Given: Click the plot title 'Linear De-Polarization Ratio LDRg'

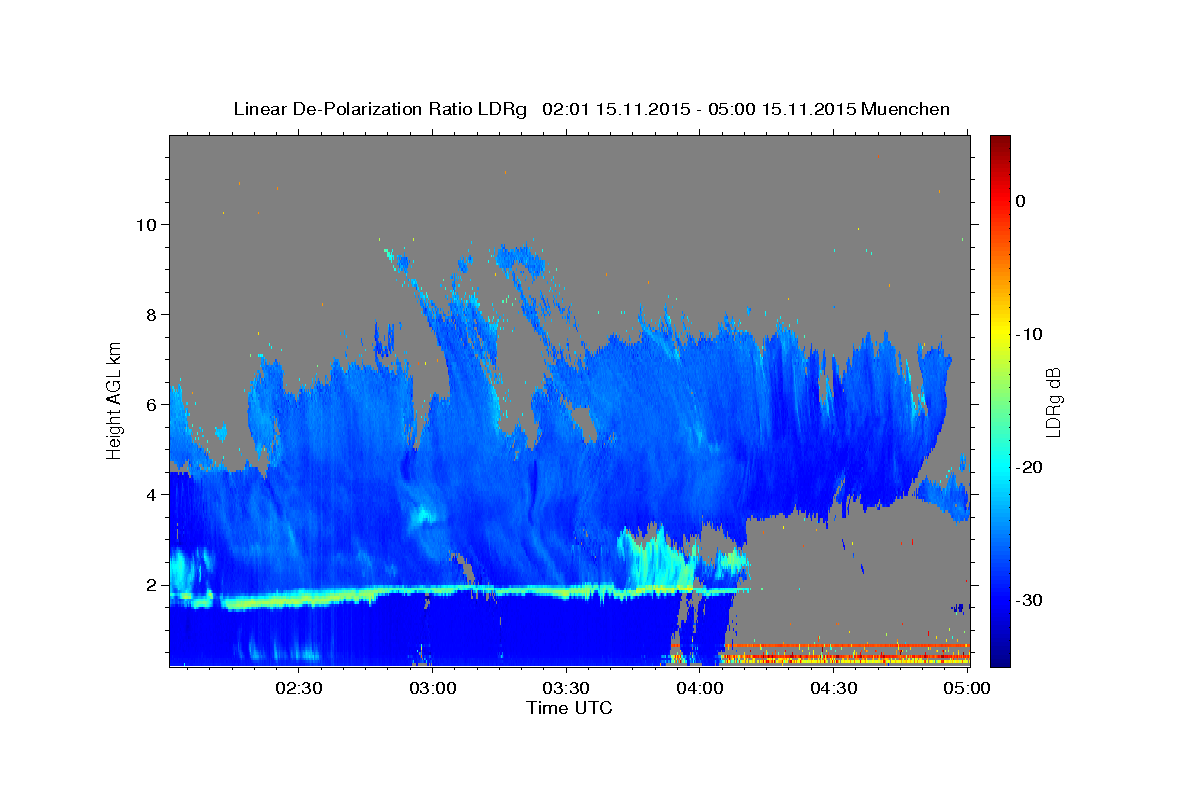Looking at the screenshot, I should pos(379,109).
